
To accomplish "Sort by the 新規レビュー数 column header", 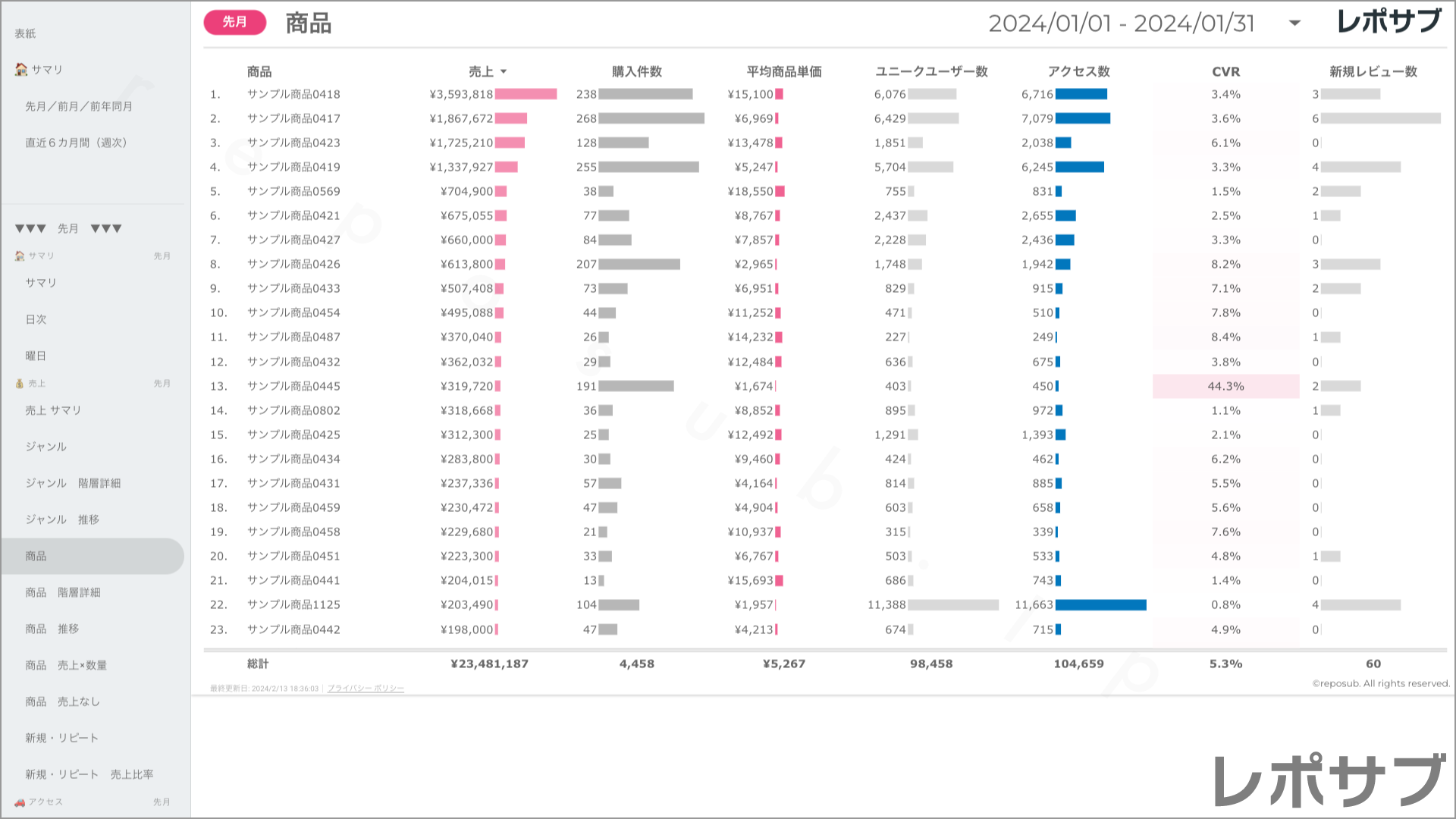I will click(x=1373, y=71).
